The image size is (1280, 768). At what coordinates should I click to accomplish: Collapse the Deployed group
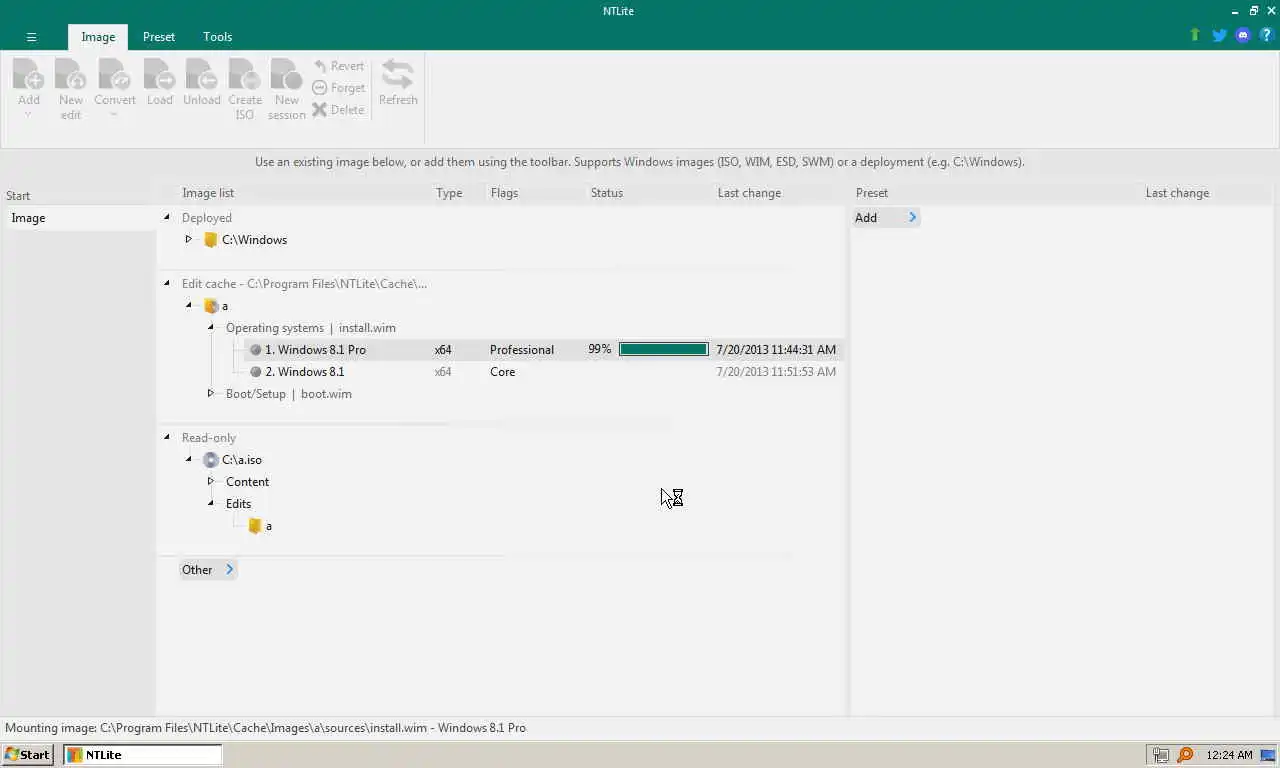(x=167, y=217)
